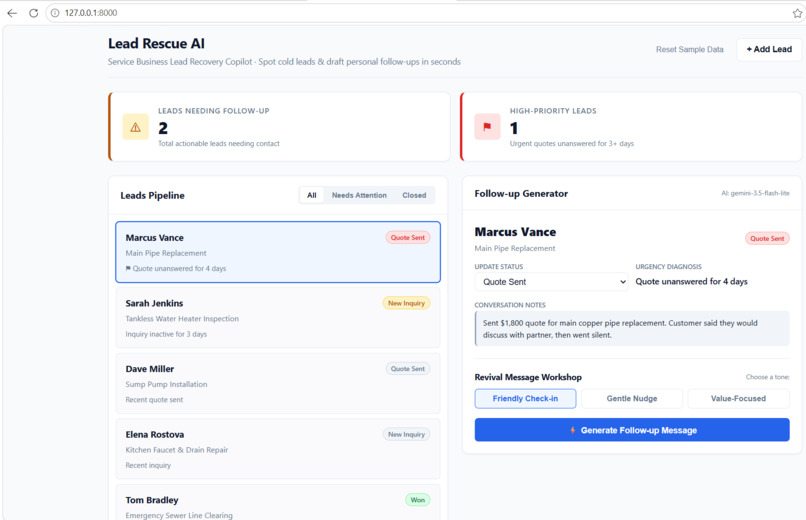
Task: Click the Quote Sent badge on Marcus Vance's pipeline card
Action: tap(408, 237)
